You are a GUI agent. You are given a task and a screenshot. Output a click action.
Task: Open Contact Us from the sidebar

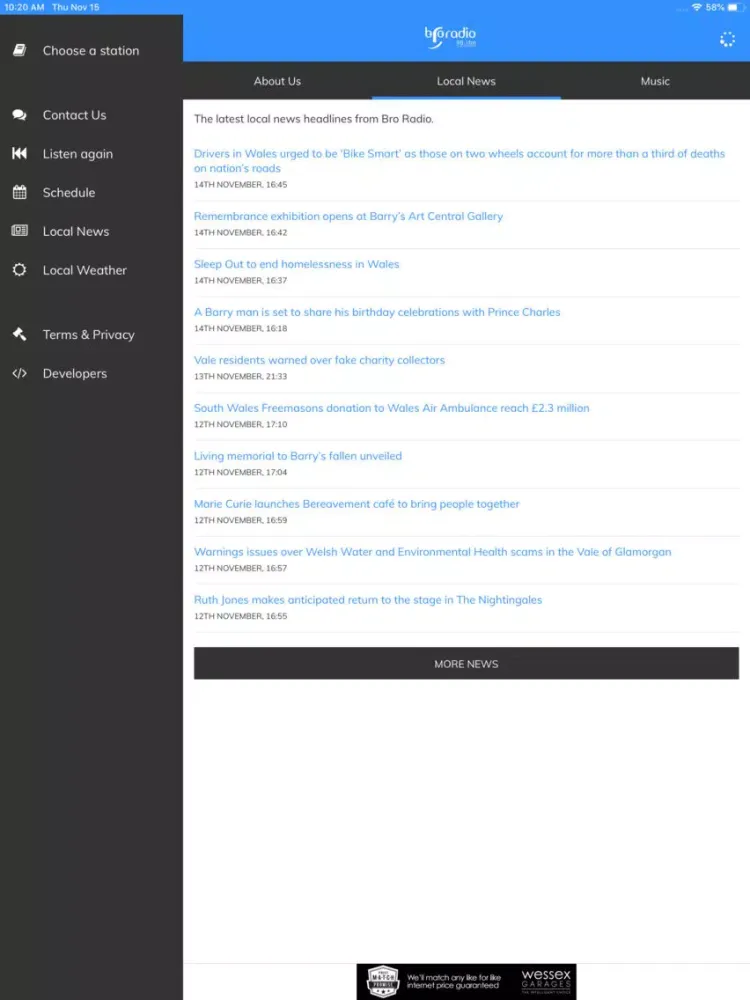tap(91, 115)
